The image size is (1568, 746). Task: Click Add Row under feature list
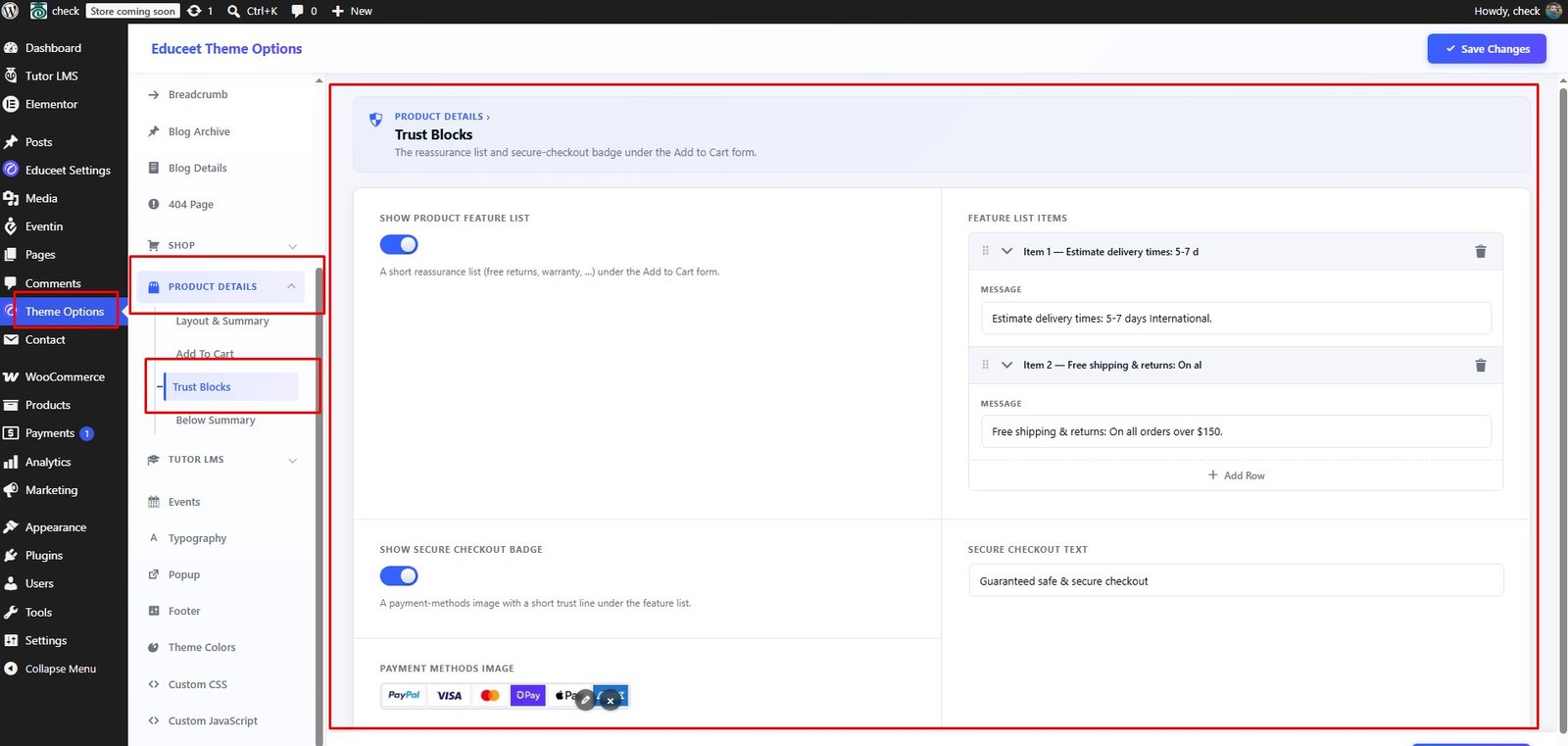click(x=1236, y=475)
